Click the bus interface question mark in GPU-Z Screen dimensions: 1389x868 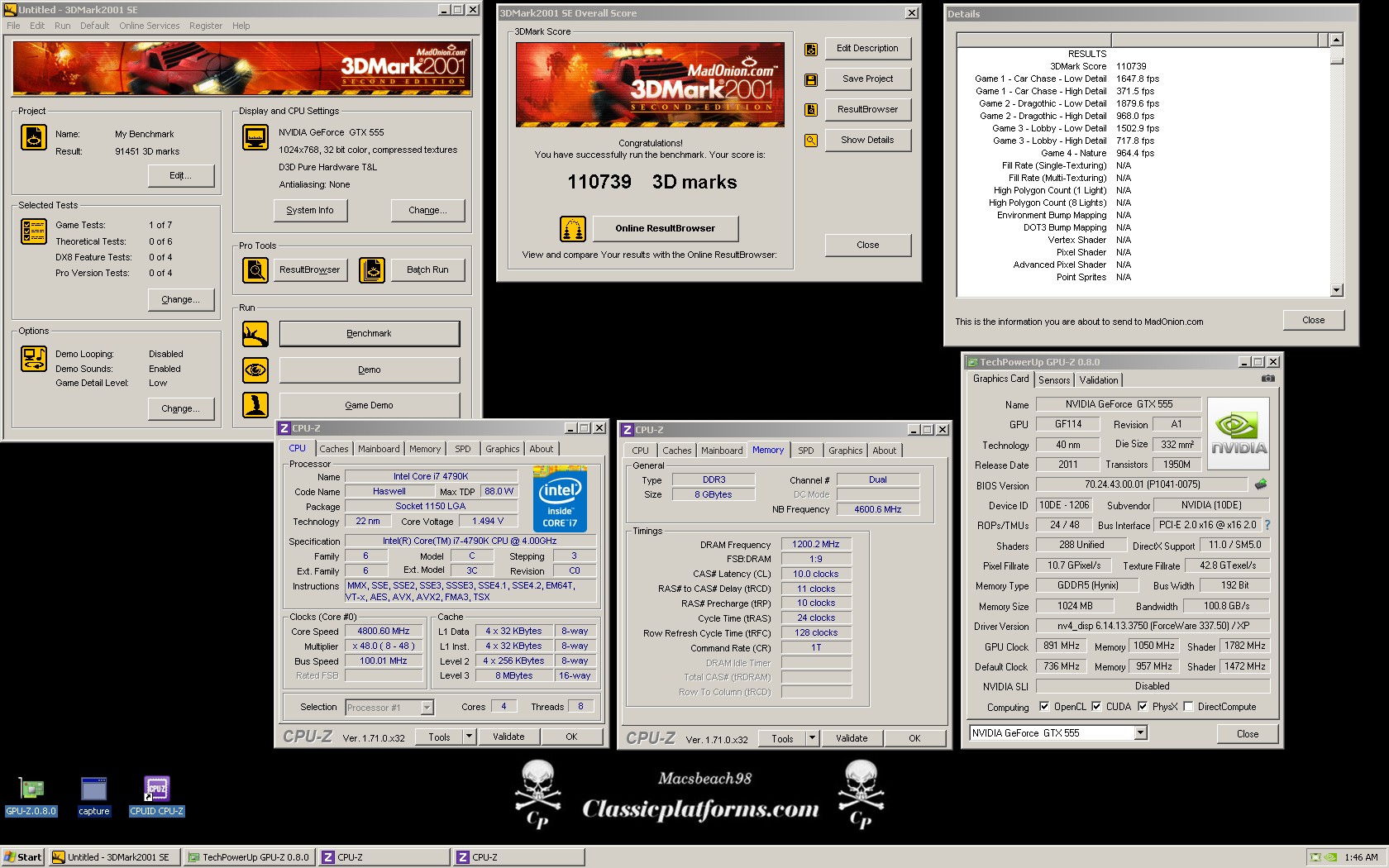1267,525
